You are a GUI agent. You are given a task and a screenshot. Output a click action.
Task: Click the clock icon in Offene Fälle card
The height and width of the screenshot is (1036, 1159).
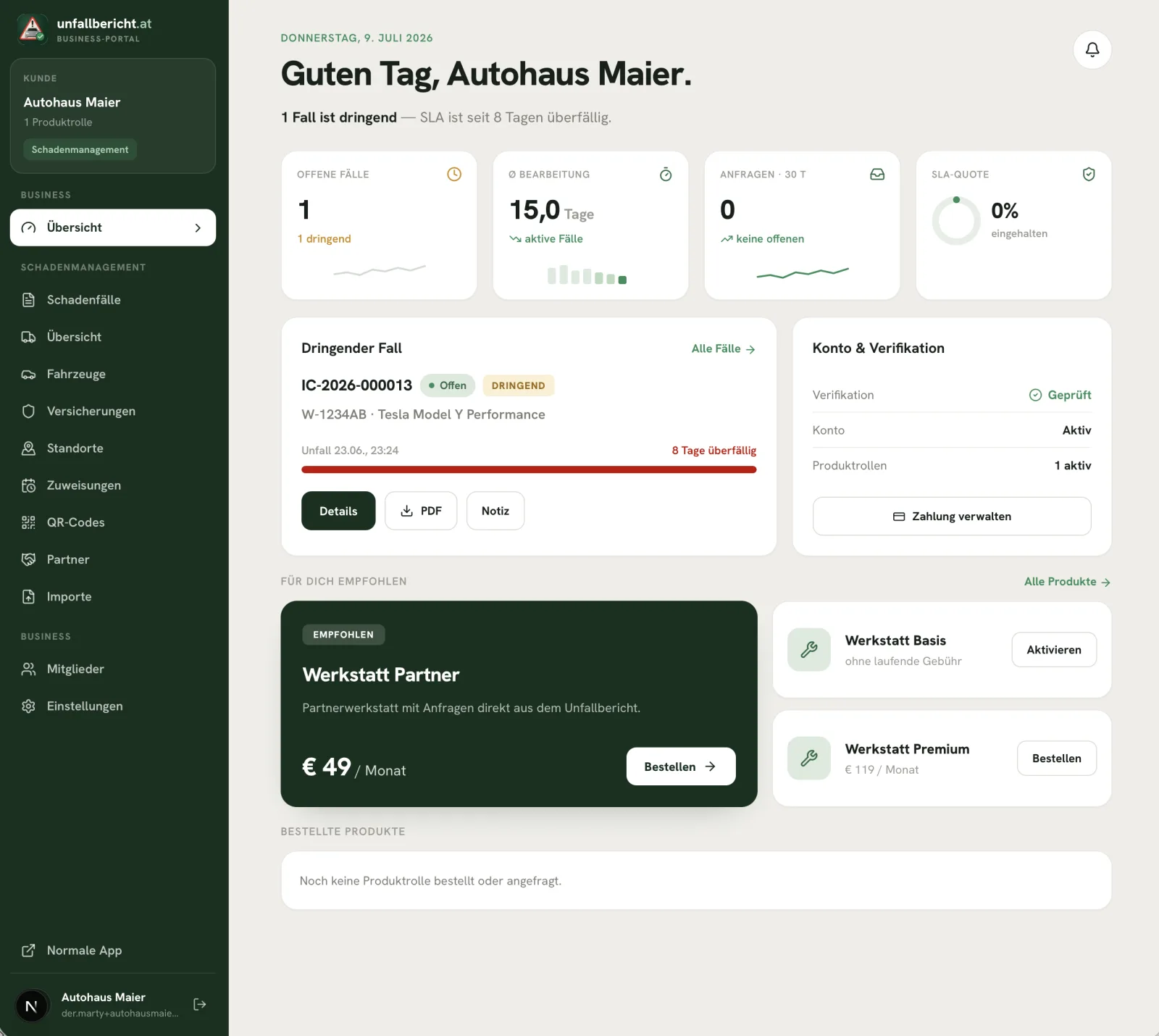coord(454,174)
